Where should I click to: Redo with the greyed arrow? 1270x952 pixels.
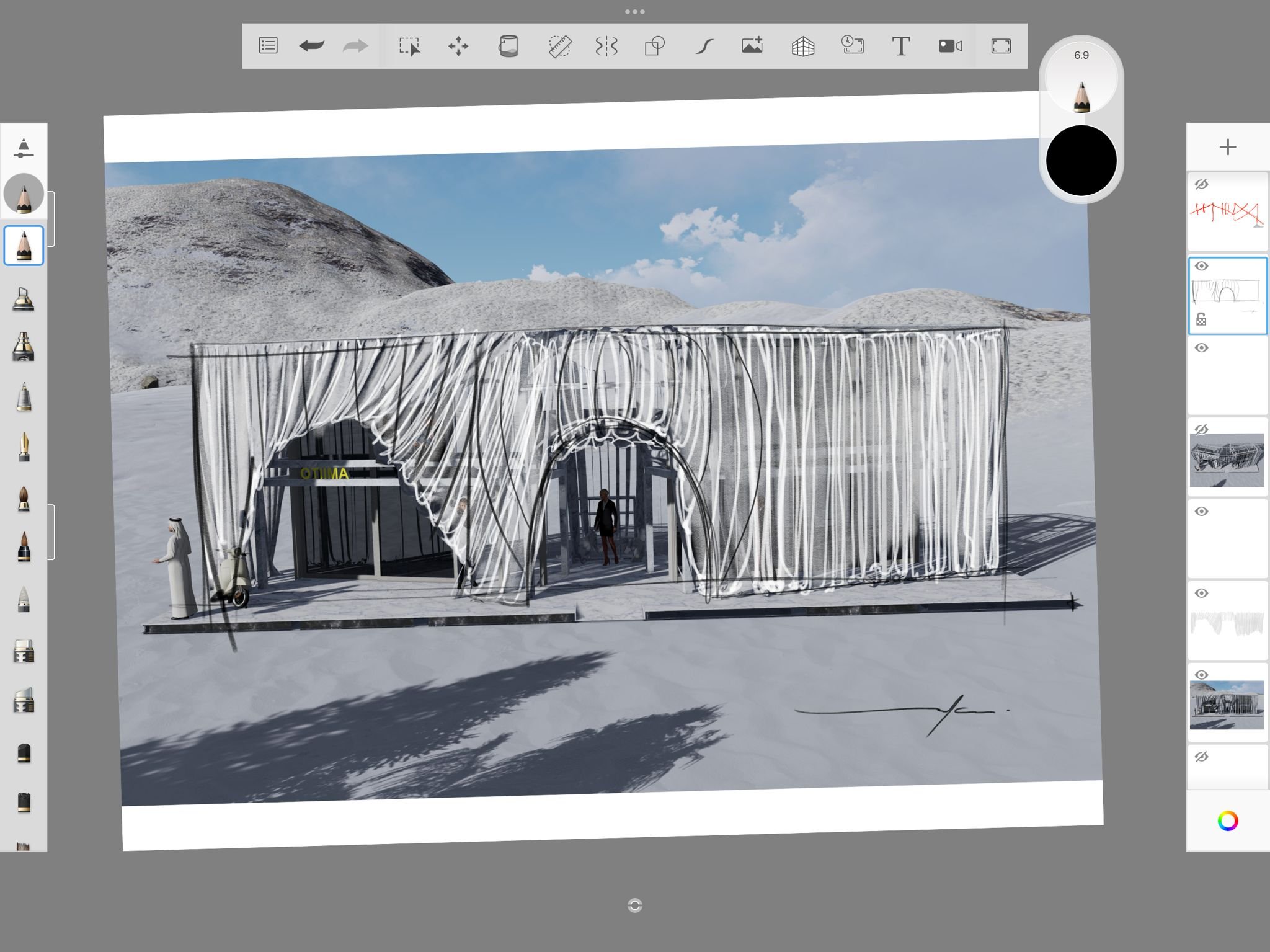pos(355,46)
